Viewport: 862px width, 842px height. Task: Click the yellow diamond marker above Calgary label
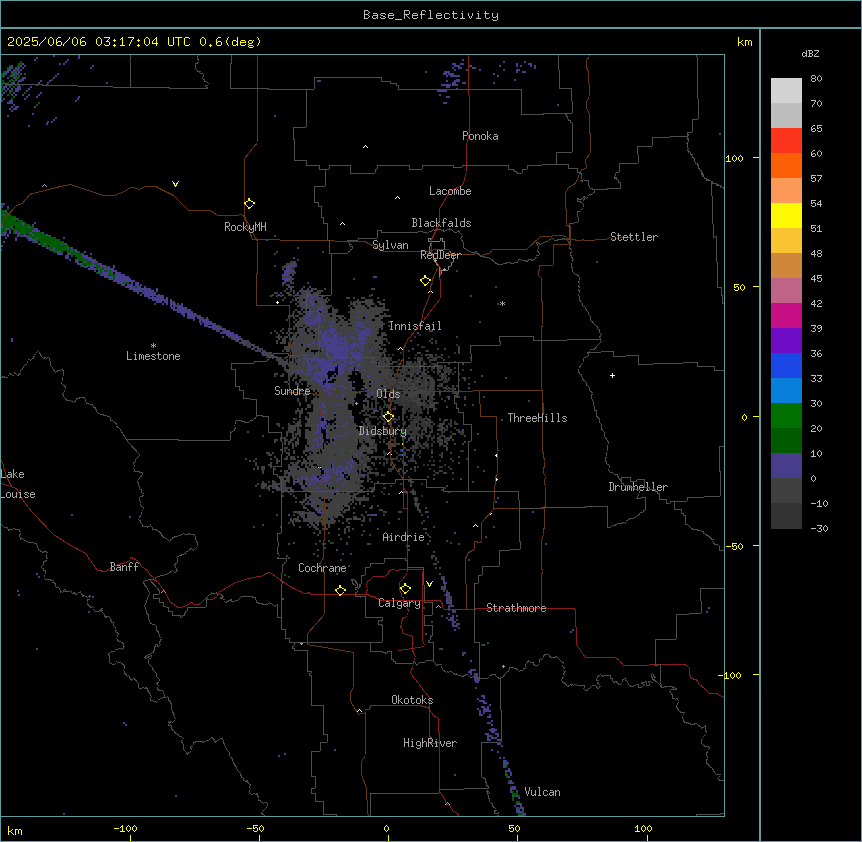click(405, 589)
